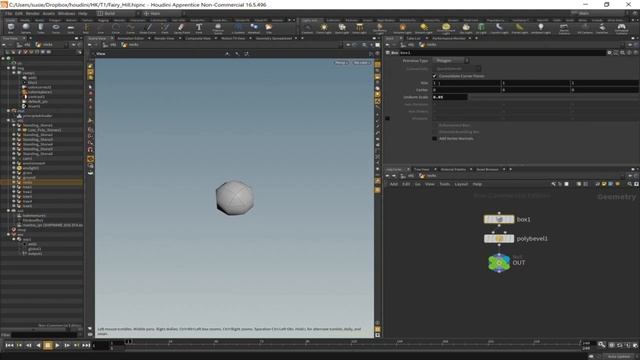Select the Font shelf tool
The width and height of the screenshot is (640, 360).
pyautogui.click(x=199, y=29)
